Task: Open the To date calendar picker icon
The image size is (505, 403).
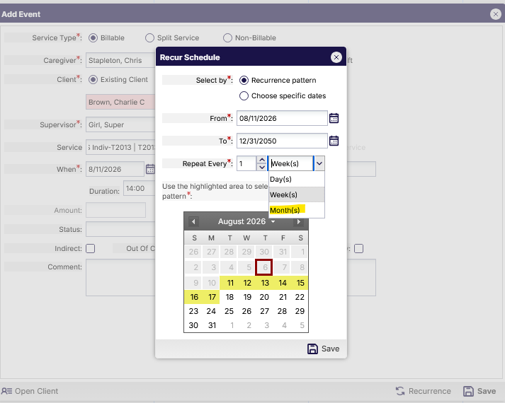Action: click(x=334, y=141)
